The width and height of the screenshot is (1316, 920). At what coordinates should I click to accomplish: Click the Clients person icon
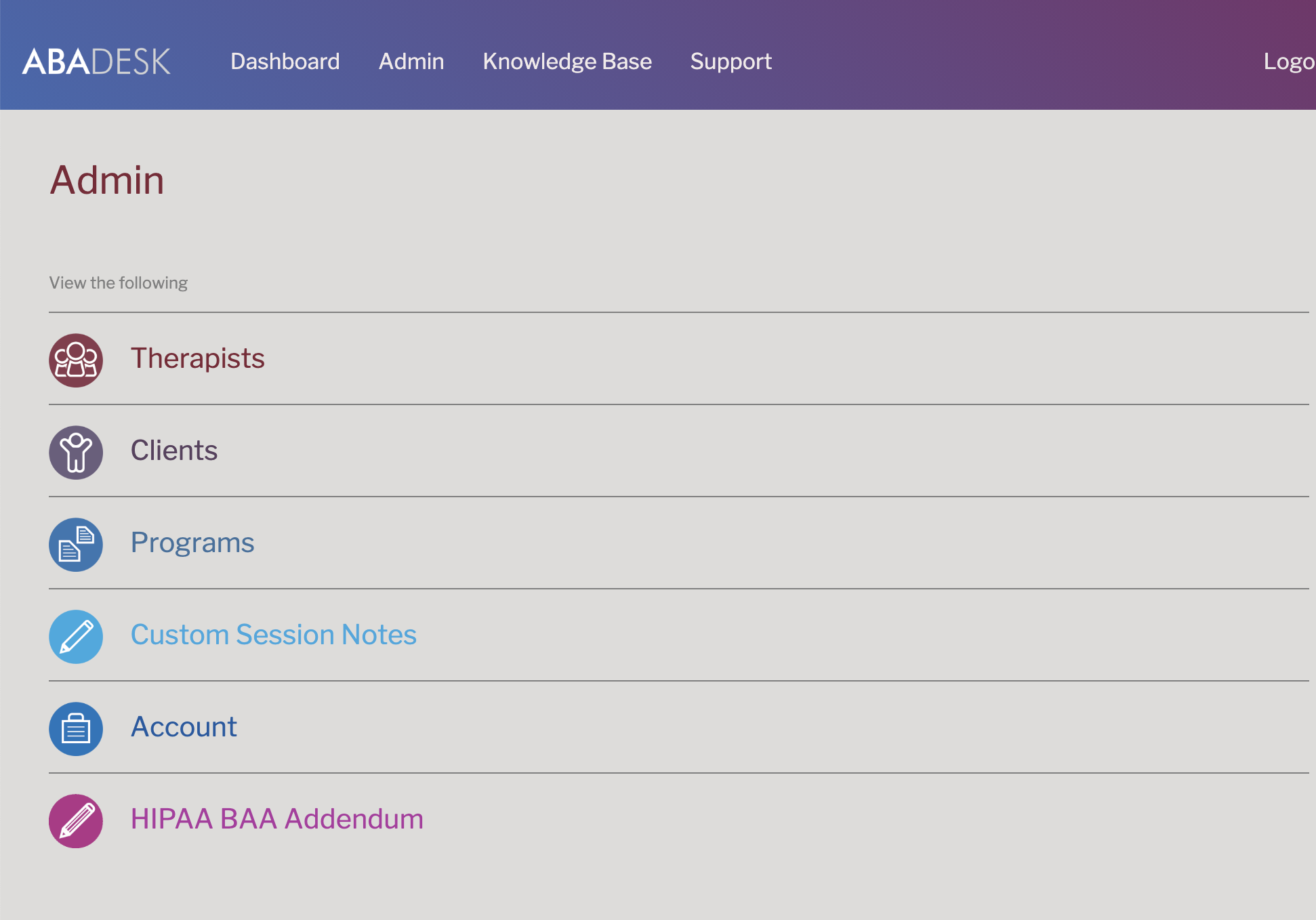click(76, 452)
